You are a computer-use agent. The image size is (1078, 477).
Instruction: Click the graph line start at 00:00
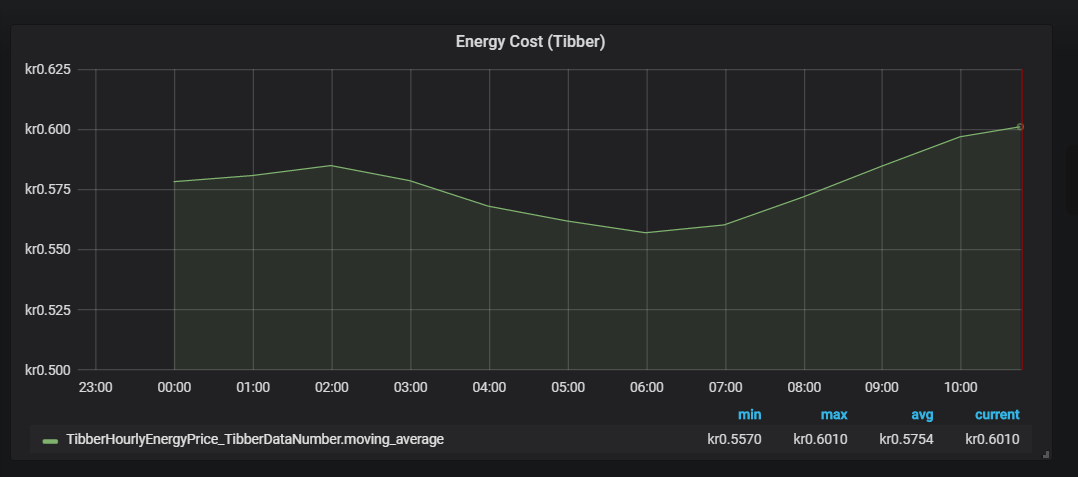(175, 182)
